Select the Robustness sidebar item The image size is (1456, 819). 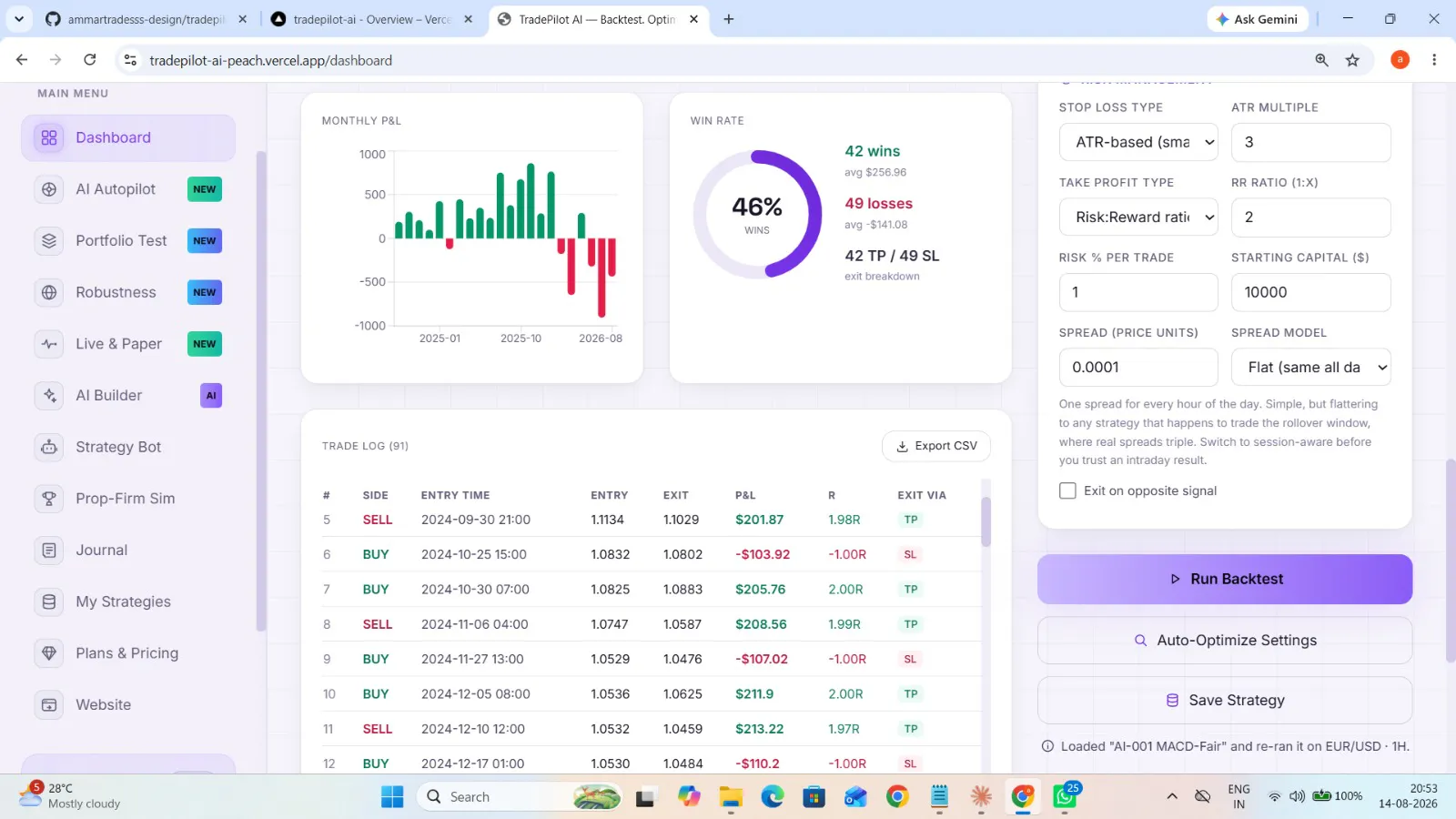128,292
